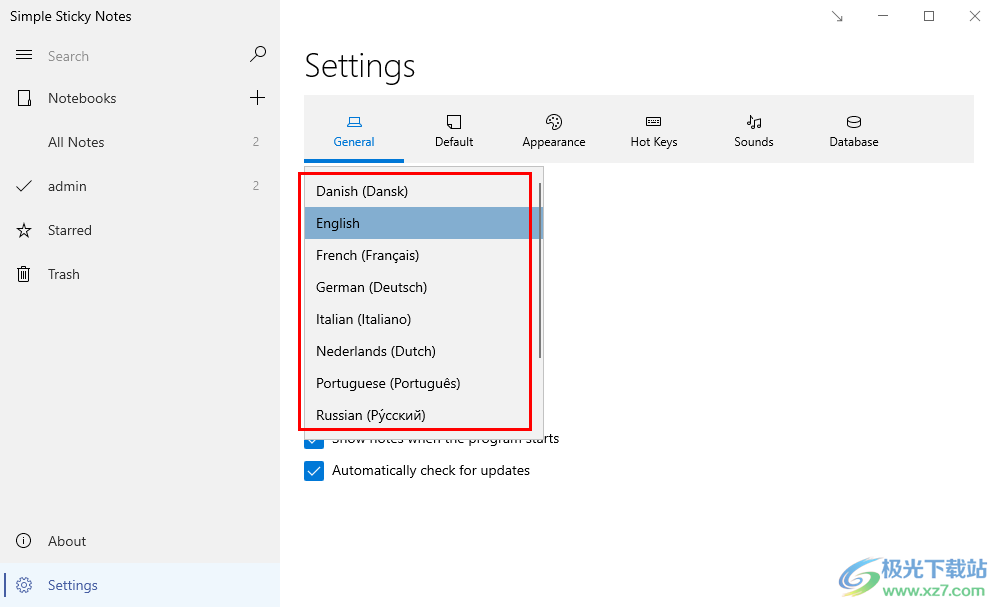Open the Settings page label

click(x=73, y=585)
